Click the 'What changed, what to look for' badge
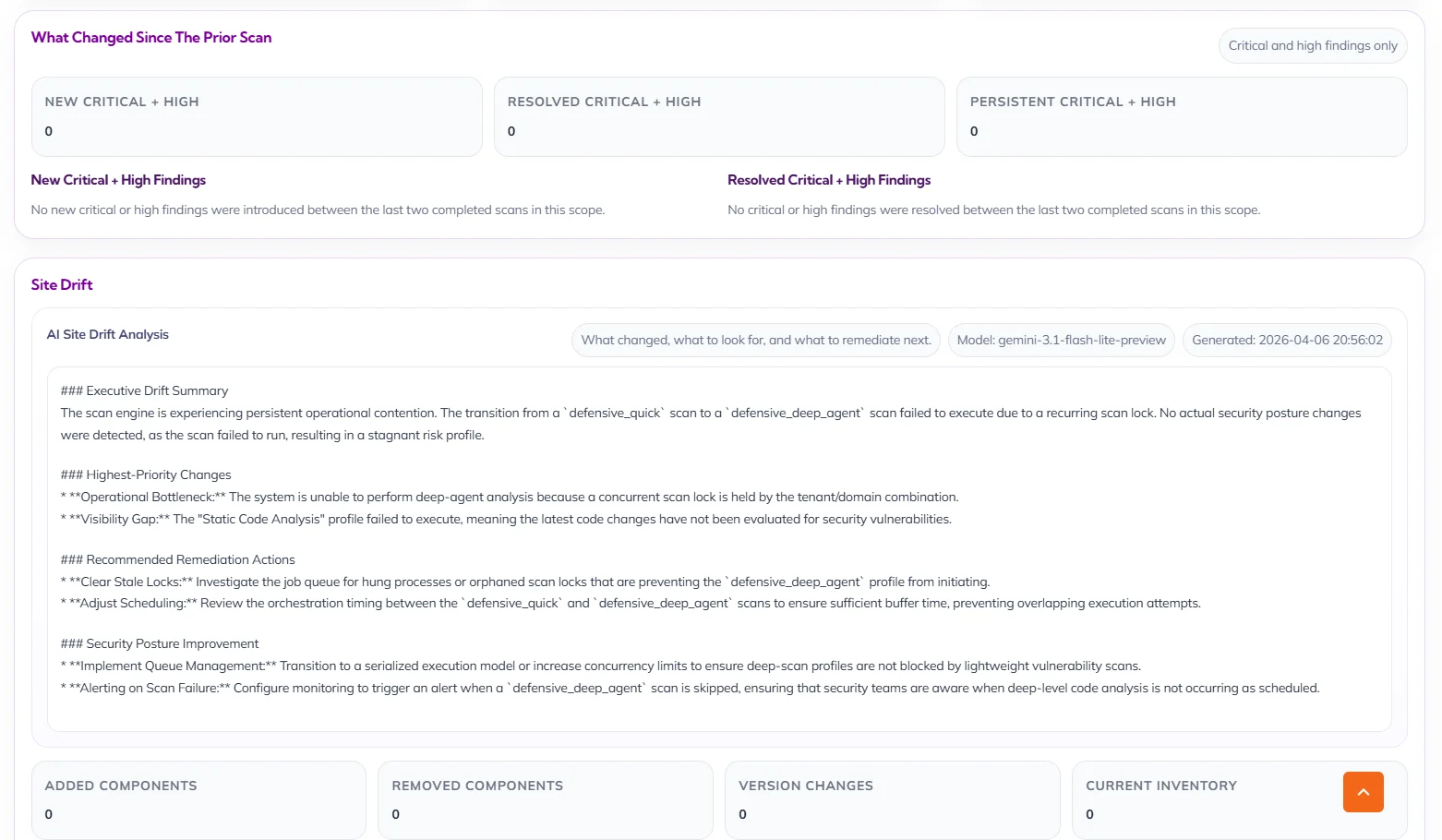The height and width of the screenshot is (840, 1442). tap(755, 341)
